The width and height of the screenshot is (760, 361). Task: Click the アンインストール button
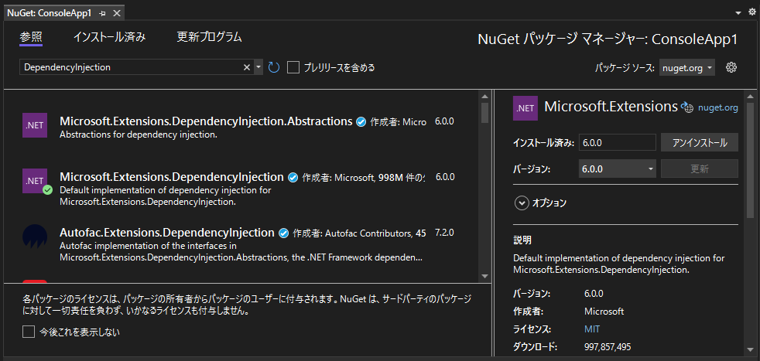[699, 143]
